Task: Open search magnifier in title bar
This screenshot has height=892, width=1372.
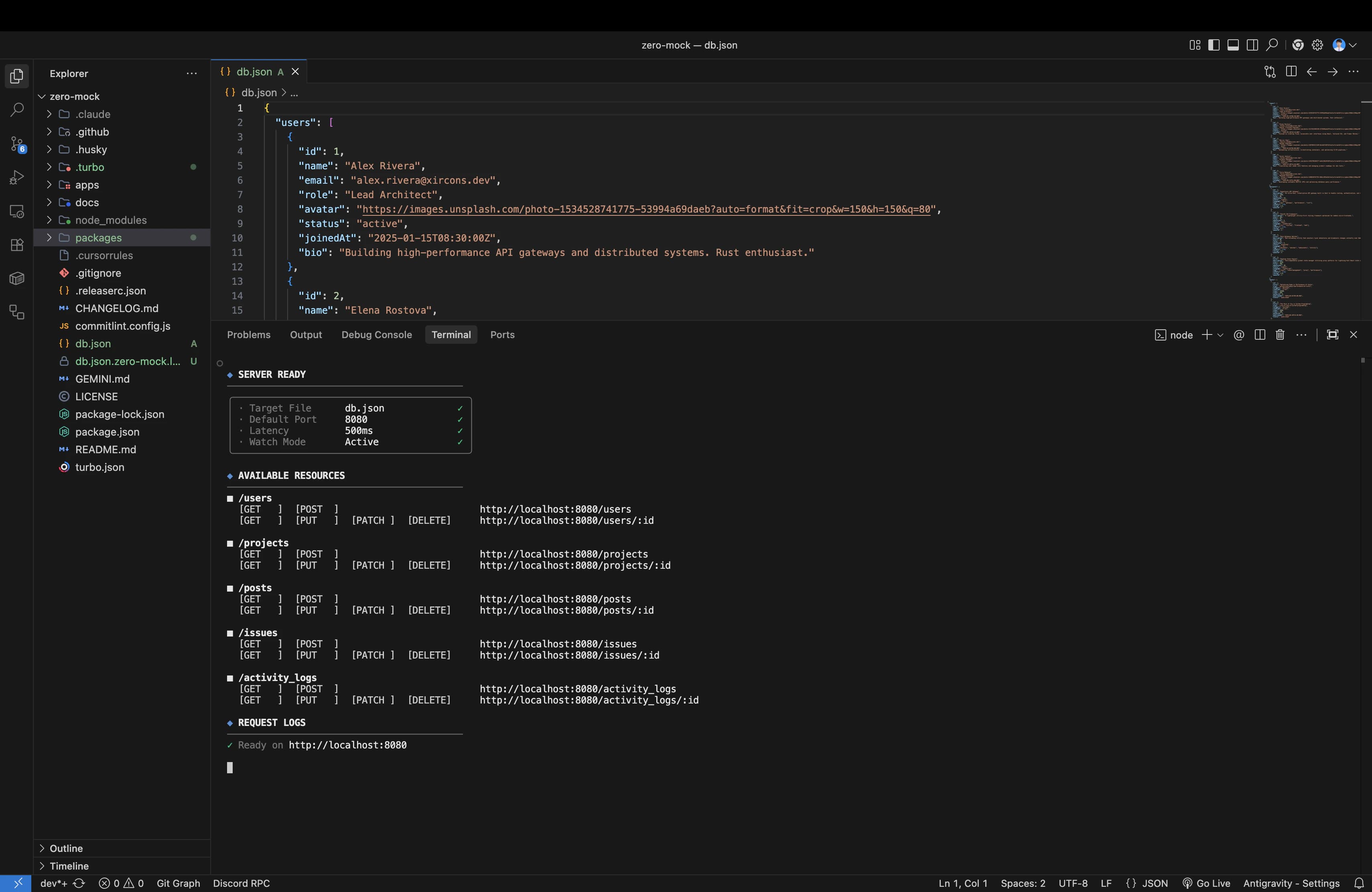Action: pos(1272,45)
